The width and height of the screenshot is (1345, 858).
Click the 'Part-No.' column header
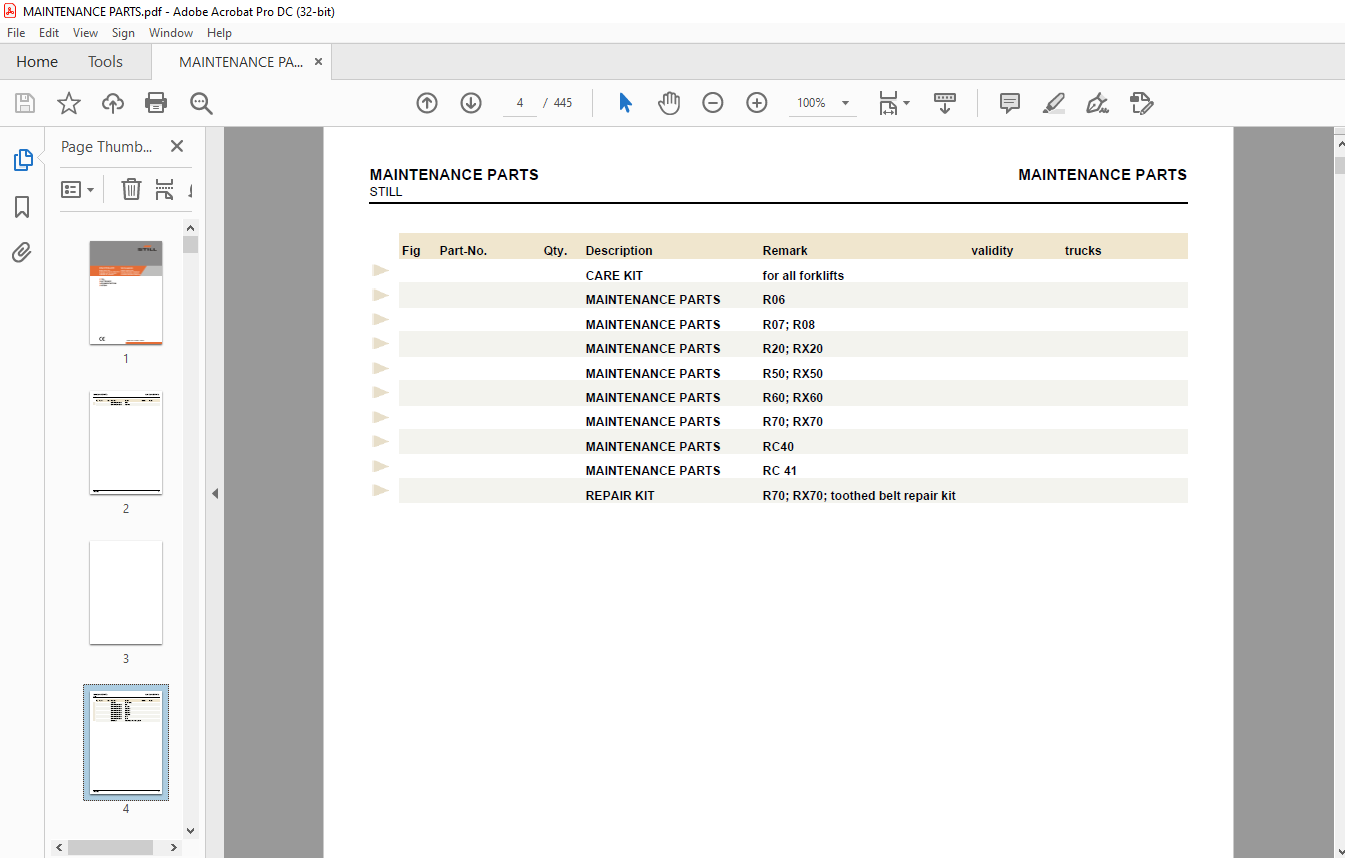coord(463,250)
